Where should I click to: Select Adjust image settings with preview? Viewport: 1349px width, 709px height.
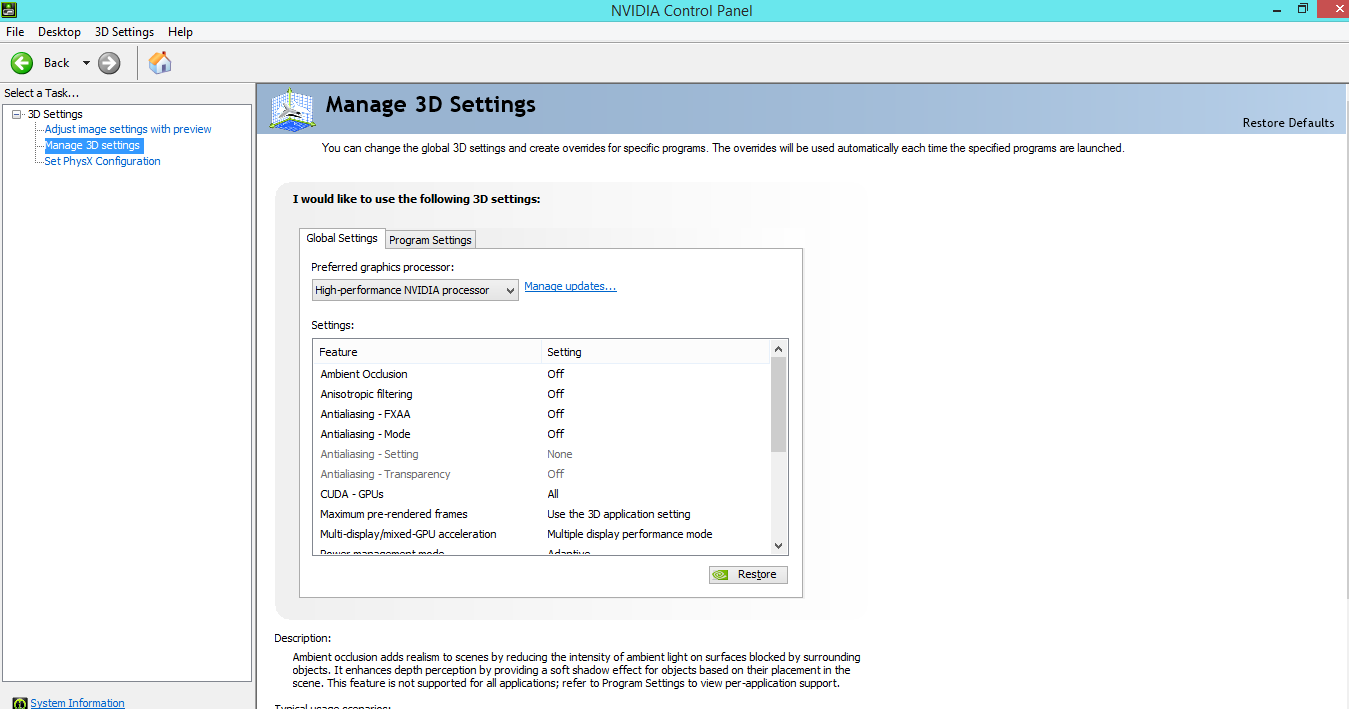click(128, 129)
